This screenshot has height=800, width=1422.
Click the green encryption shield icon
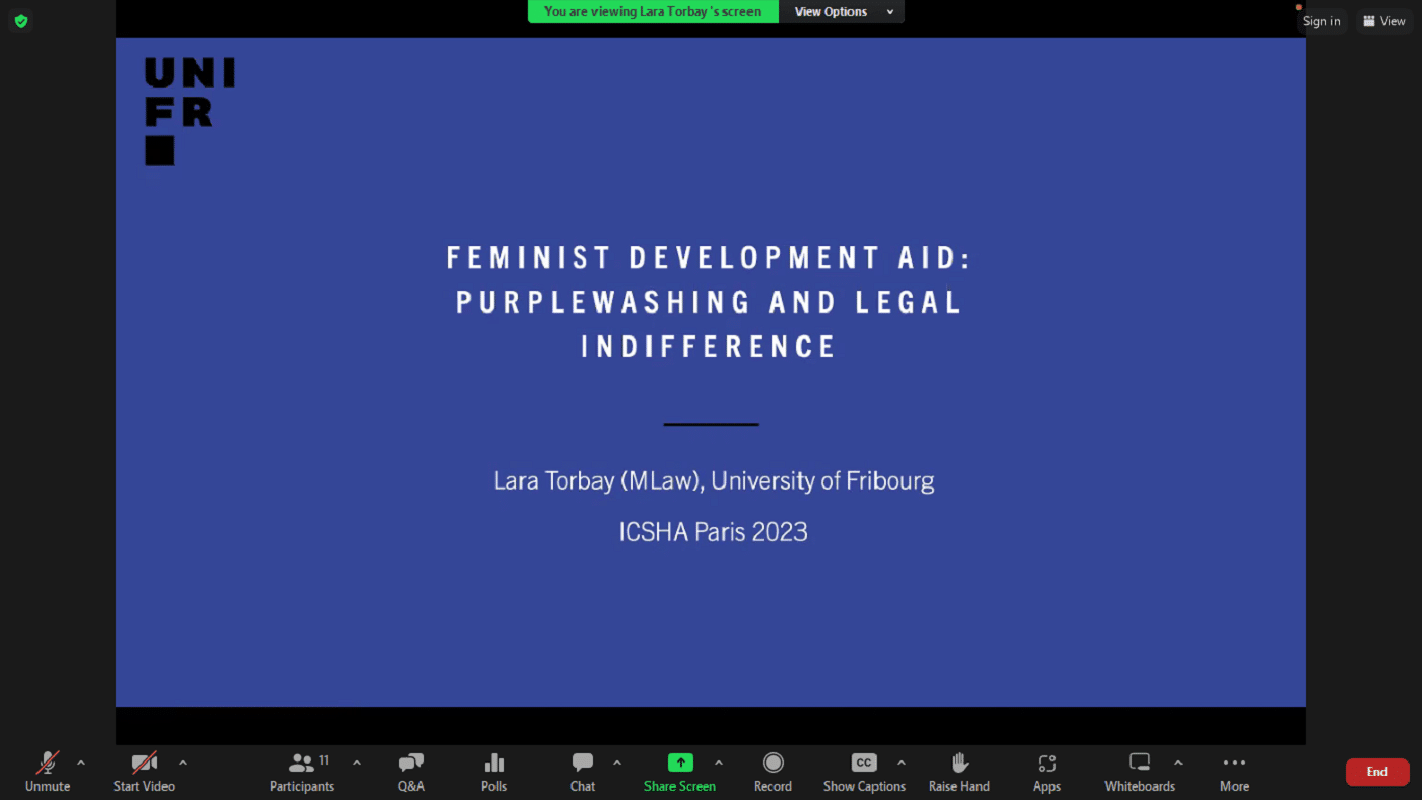(x=21, y=21)
